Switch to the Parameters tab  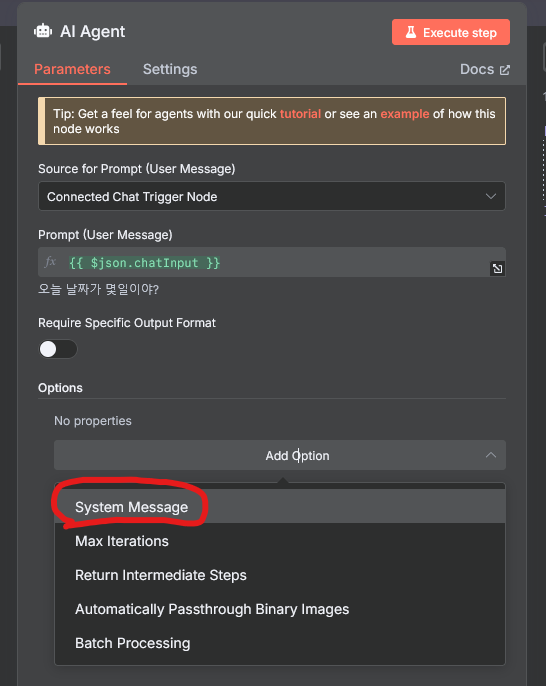coord(72,69)
